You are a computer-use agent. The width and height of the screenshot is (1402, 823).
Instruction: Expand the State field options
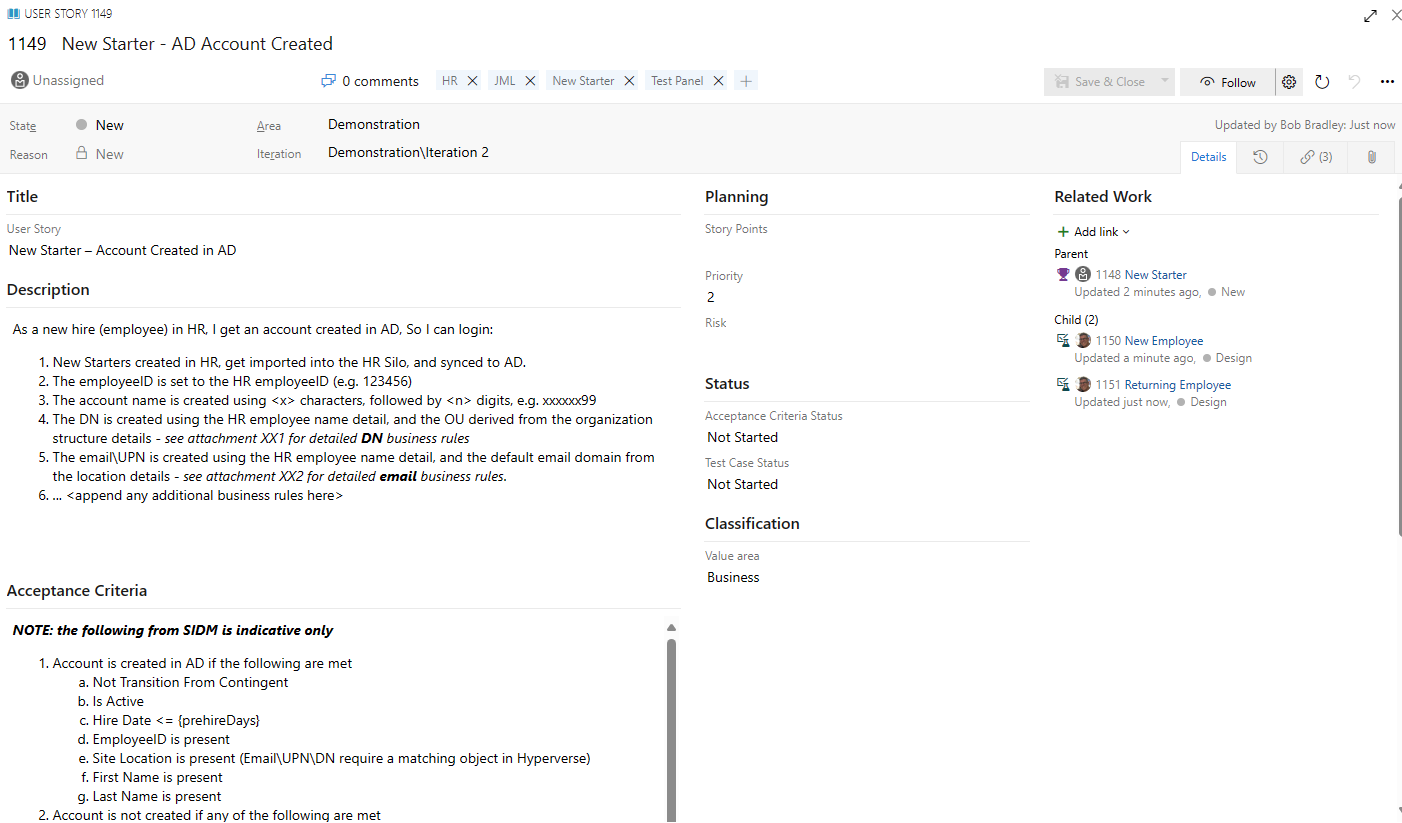pyautogui.click(x=109, y=124)
